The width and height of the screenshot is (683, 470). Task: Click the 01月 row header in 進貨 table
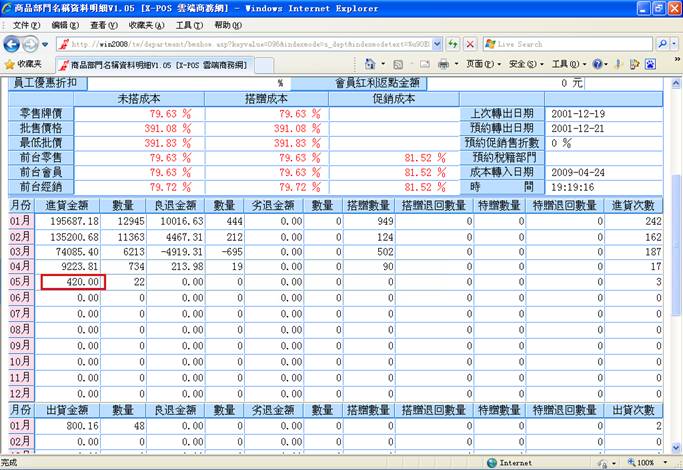[20, 220]
